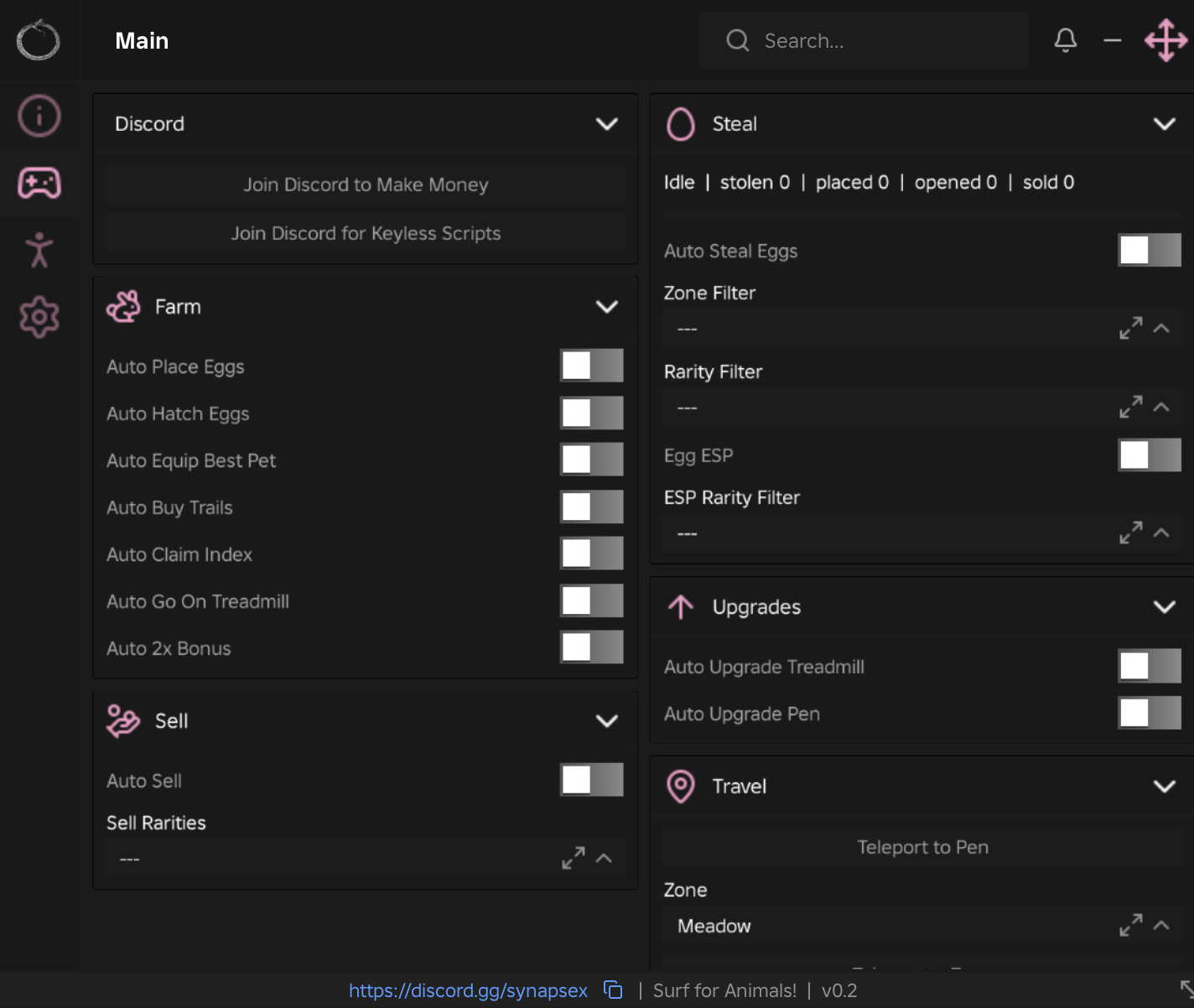Open the ESP Rarity Filter dropdown
Screen dimensions: 1194x1008
click(x=922, y=533)
